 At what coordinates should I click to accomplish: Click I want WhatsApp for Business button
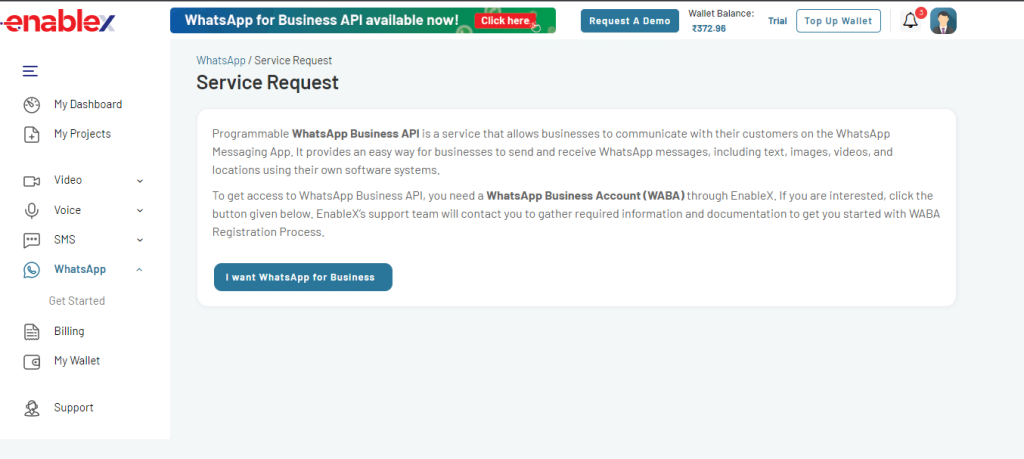click(303, 277)
